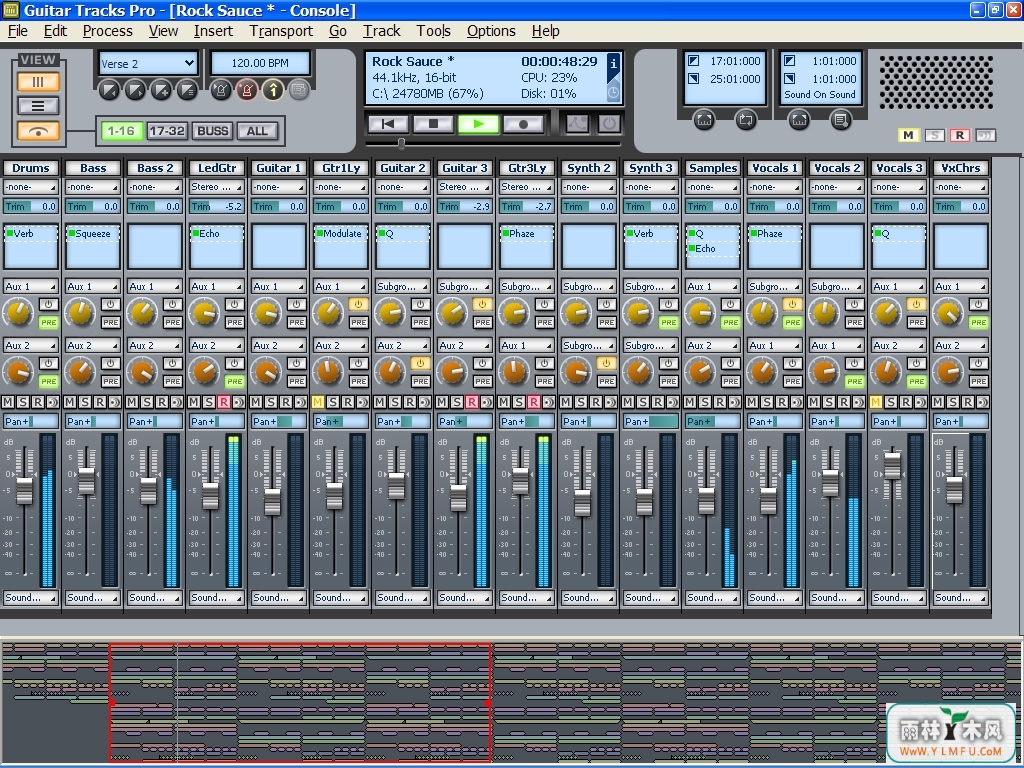1024x768 pixels.
Task: Set loop points to selection
Action: (x=704, y=120)
